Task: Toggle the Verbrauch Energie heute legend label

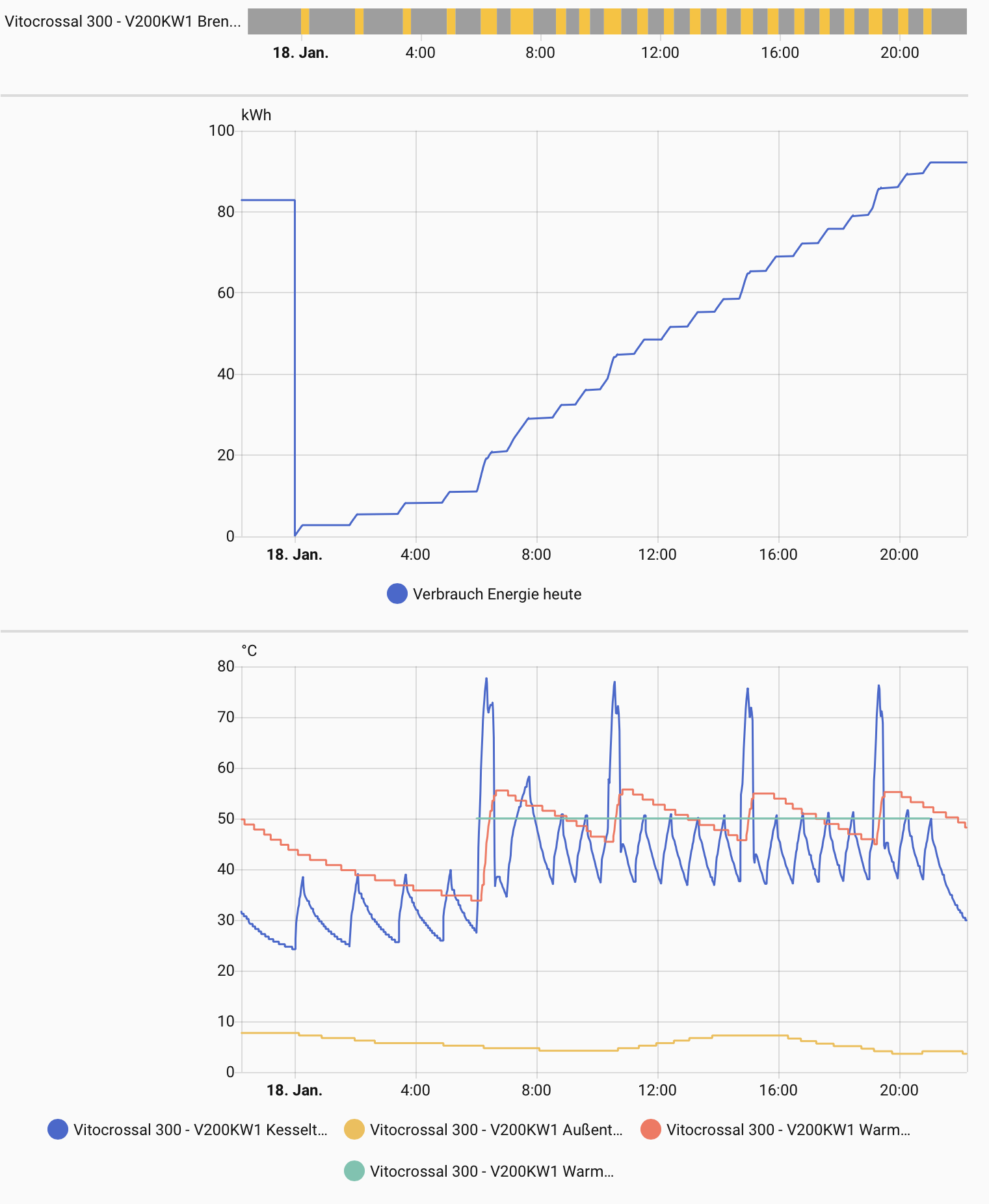Action: click(497, 594)
